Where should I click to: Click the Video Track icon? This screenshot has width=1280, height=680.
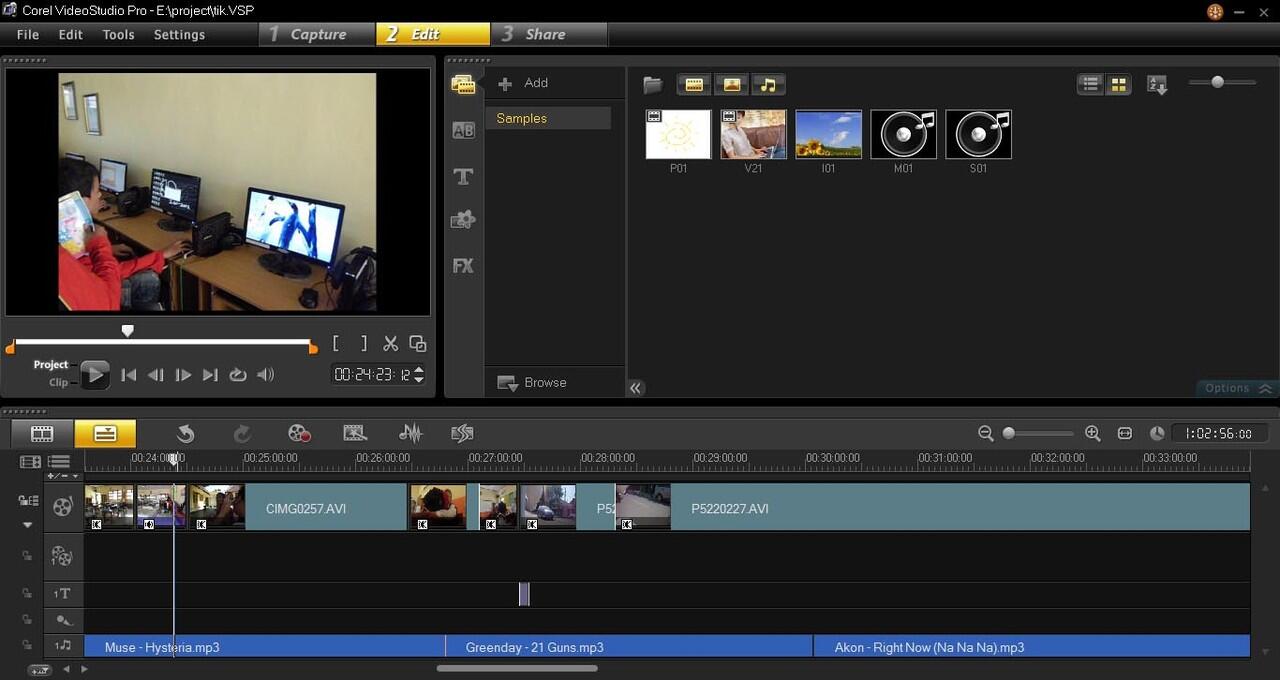(x=62, y=507)
